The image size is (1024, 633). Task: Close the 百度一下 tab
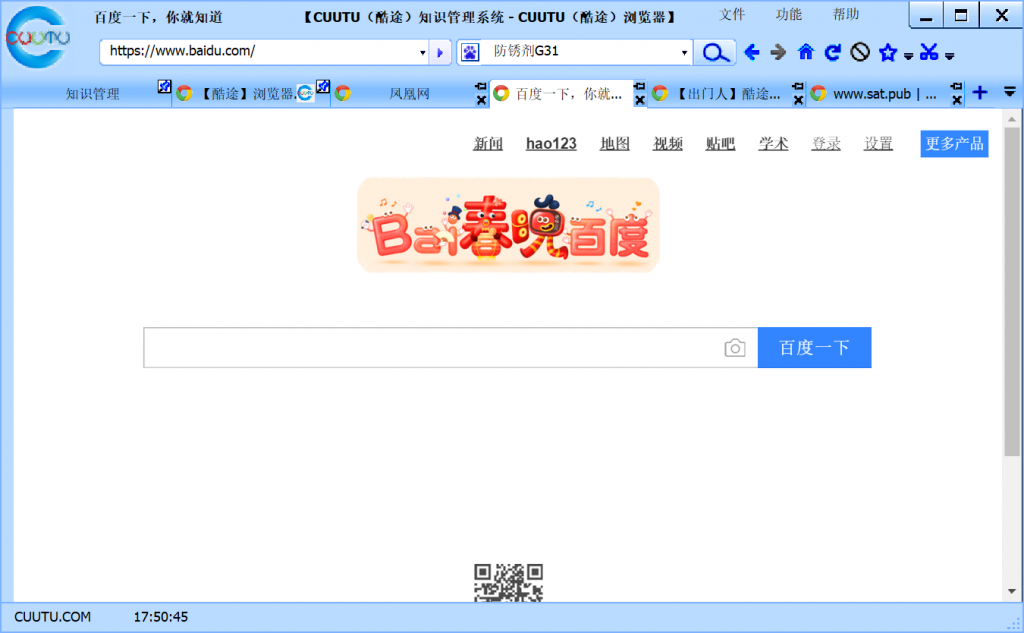[640, 100]
